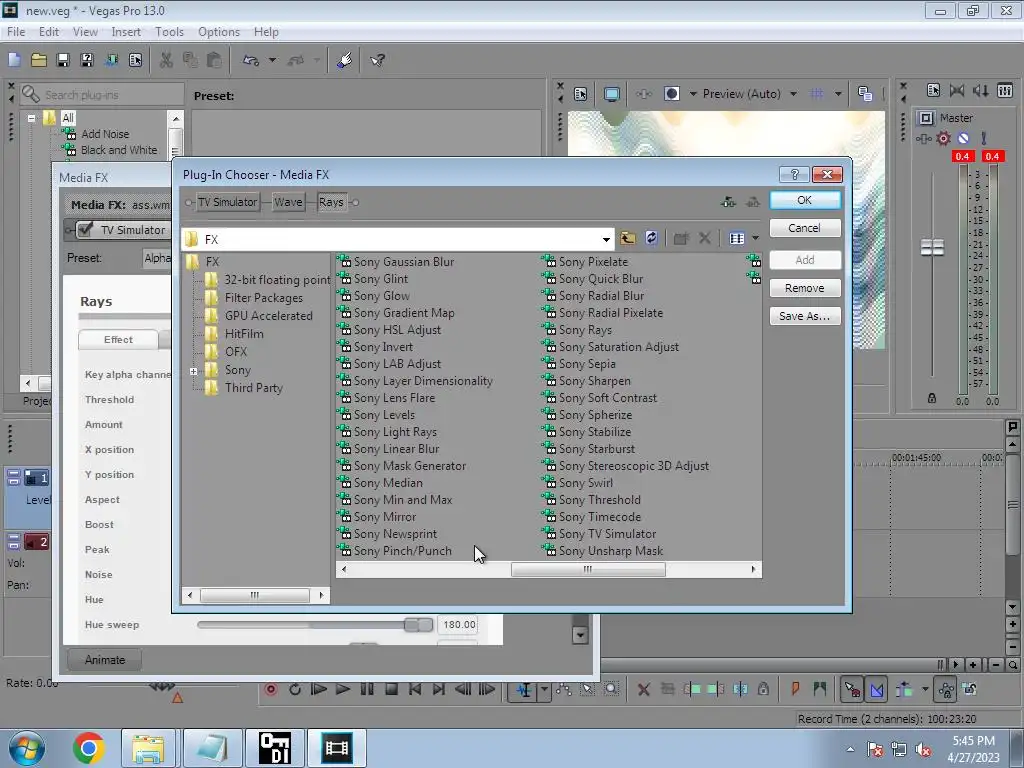Click the Remove button

coord(805,288)
